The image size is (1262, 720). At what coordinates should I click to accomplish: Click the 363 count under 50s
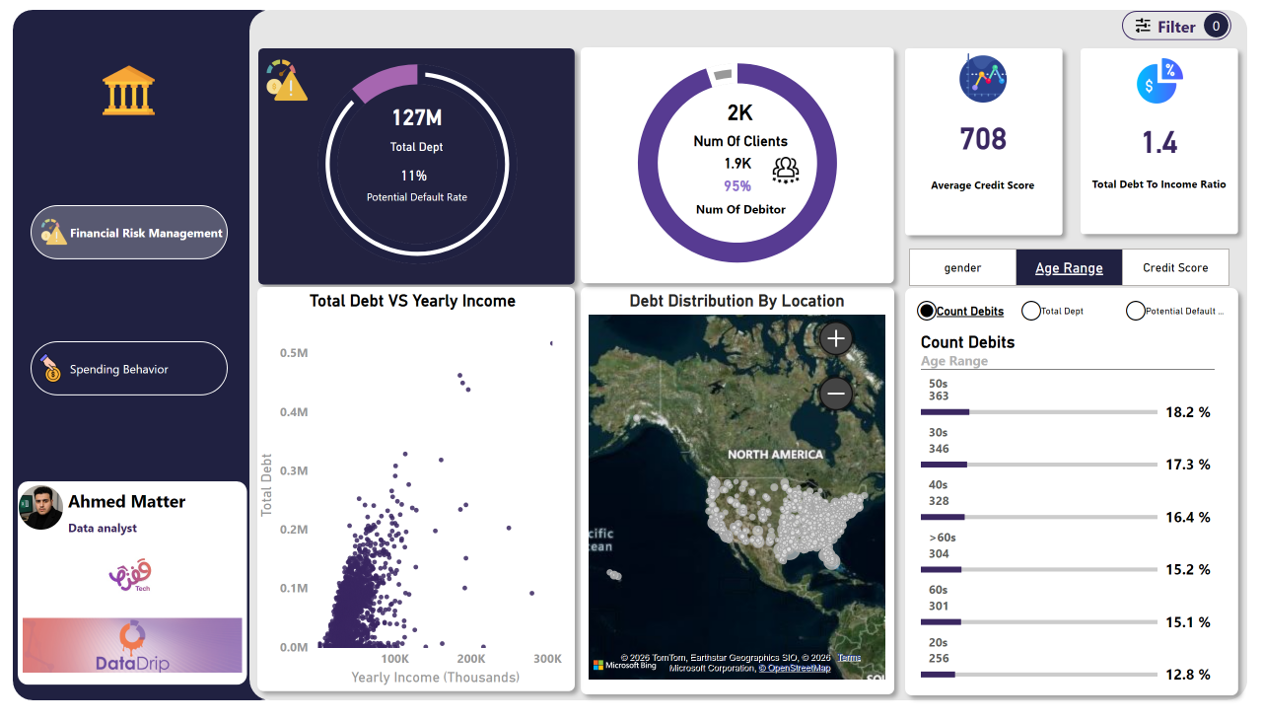click(938, 396)
